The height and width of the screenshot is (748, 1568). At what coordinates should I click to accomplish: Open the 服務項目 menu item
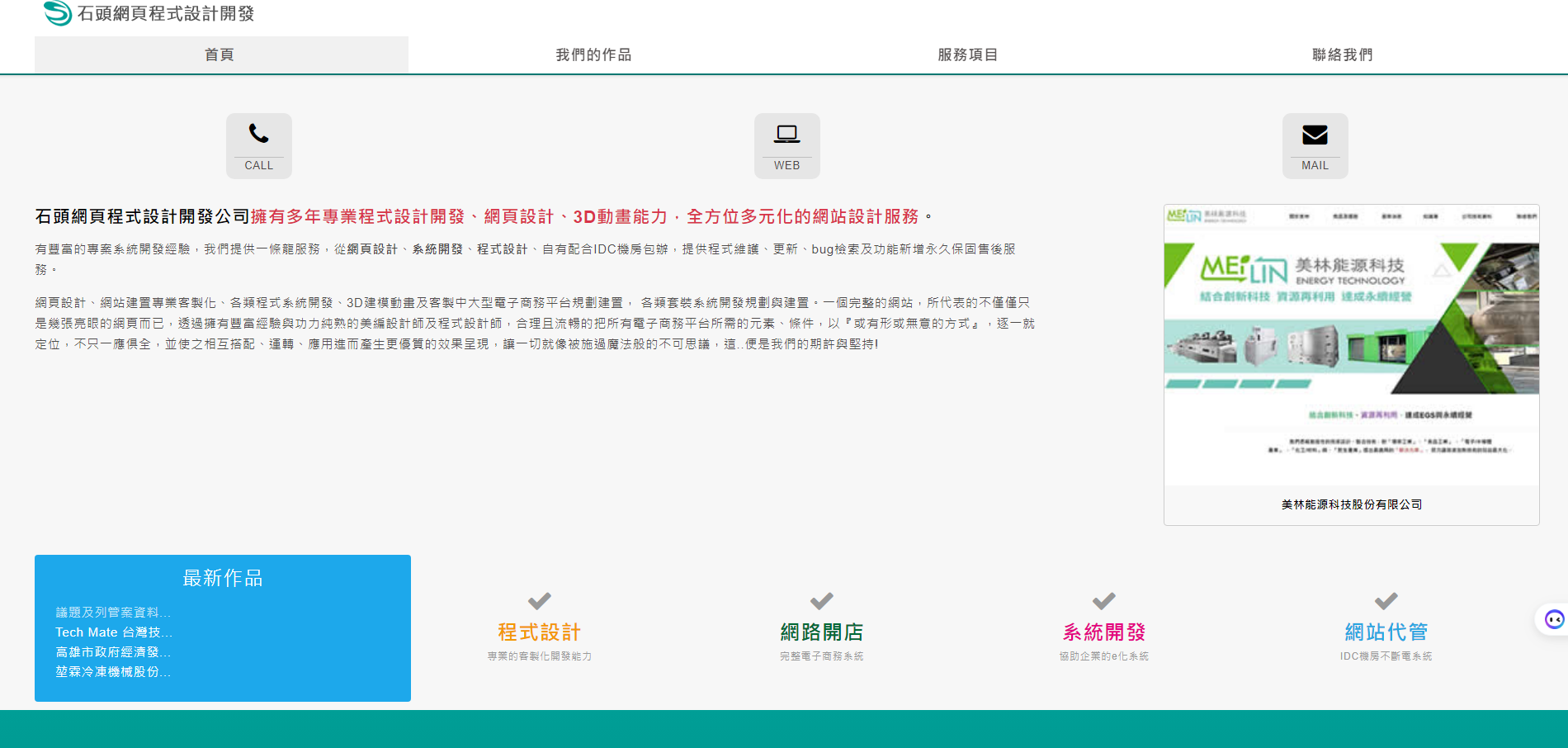pyautogui.click(x=968, y=54)
